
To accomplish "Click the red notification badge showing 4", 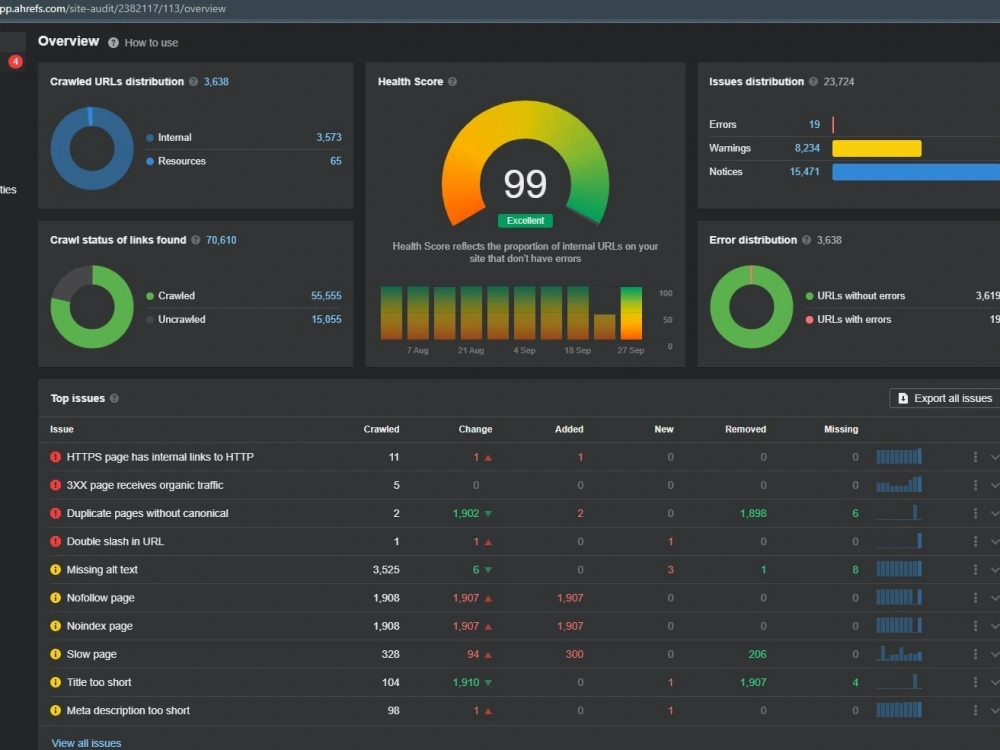I will [15, 61].
